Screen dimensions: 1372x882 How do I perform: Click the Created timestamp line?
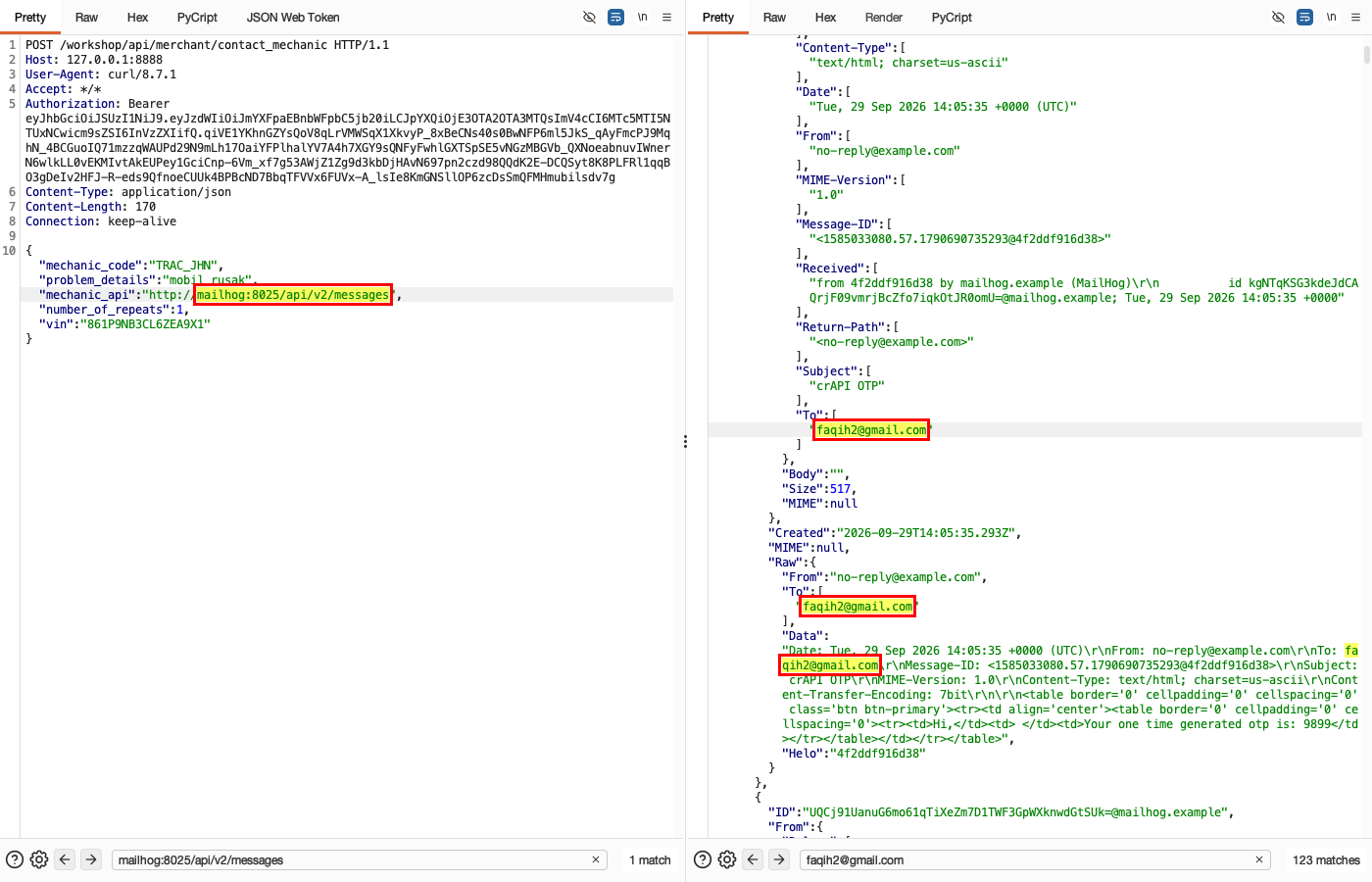895,533
